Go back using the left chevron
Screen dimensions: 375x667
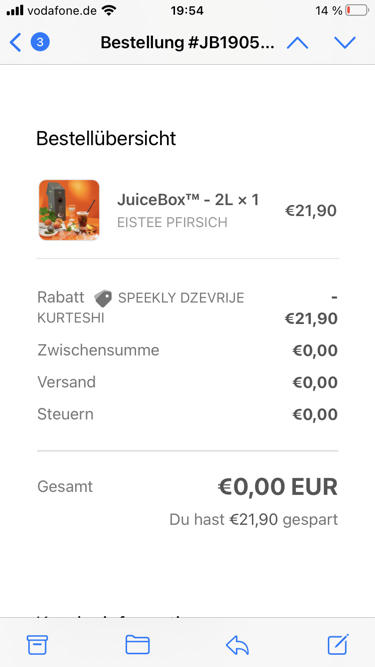pyautogui.click(x=15, y=43)
